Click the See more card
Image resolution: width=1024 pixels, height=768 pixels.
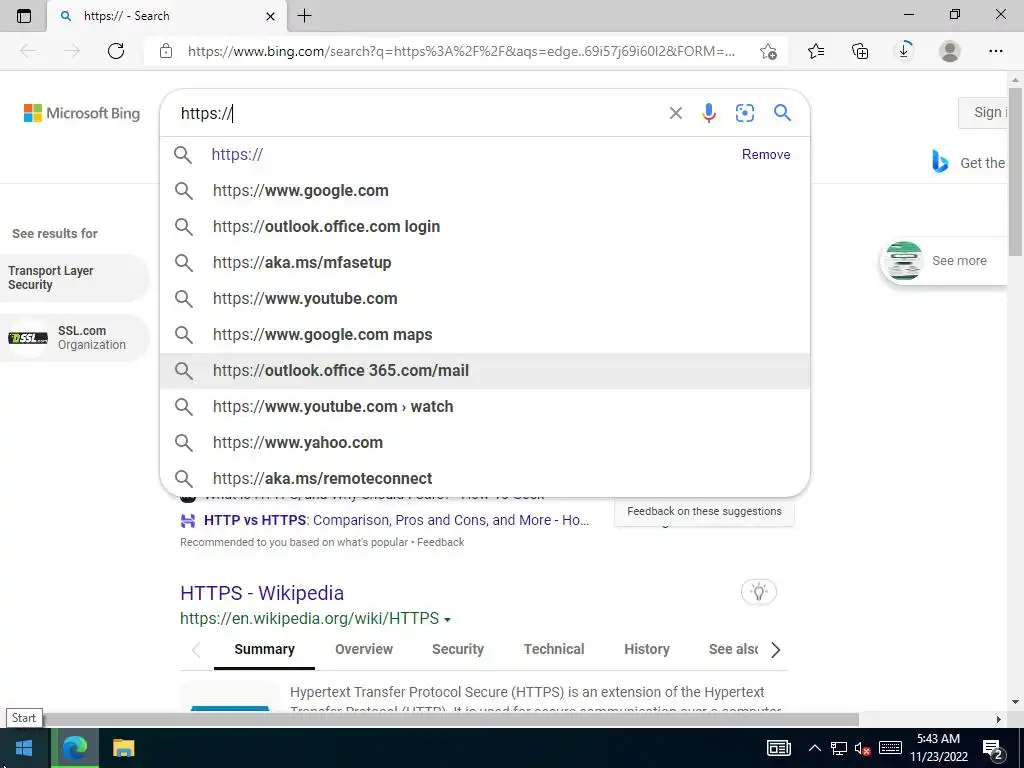[x=944, y=261]
